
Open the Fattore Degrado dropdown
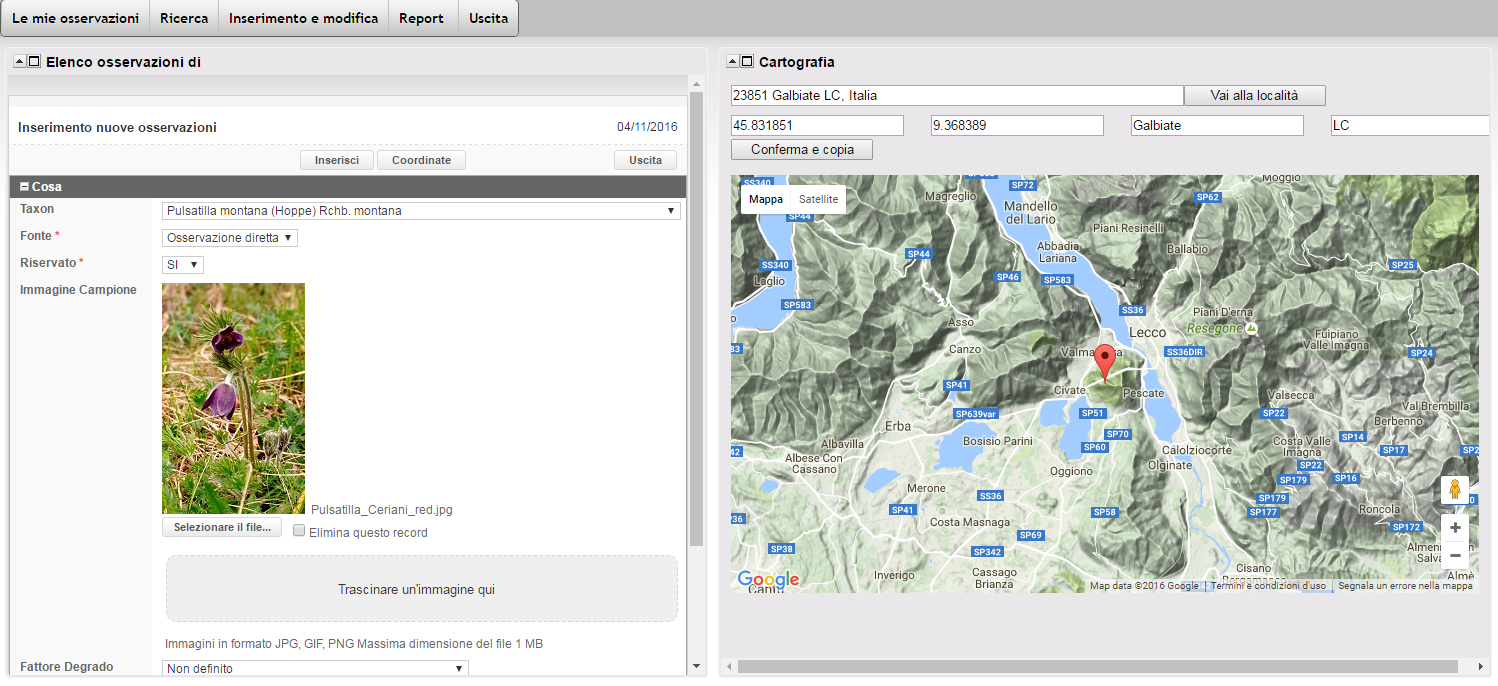coord(315,668)
